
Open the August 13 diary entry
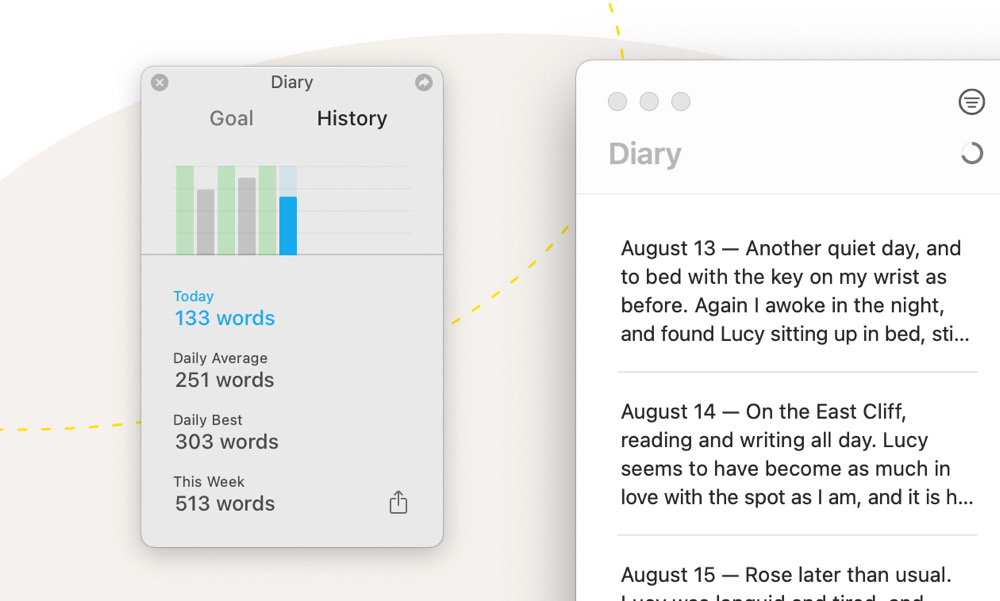click(x=796, y=291)
